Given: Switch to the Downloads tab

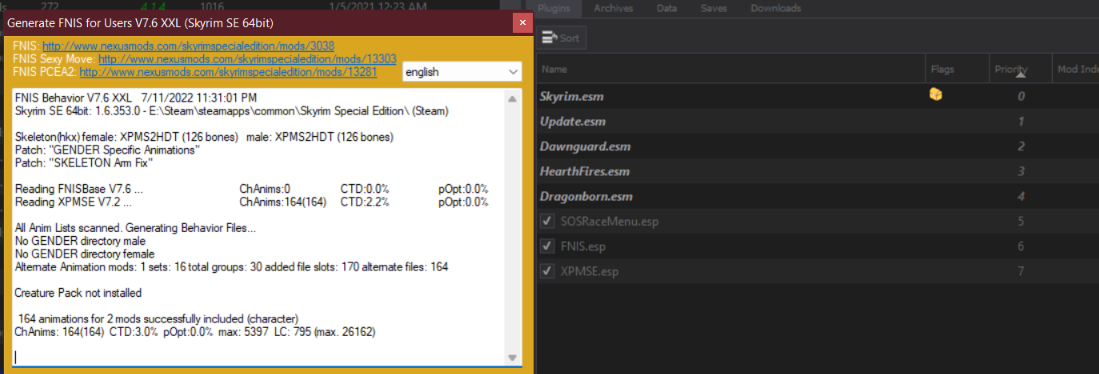Looking at the screenshot, I should 775,8.
